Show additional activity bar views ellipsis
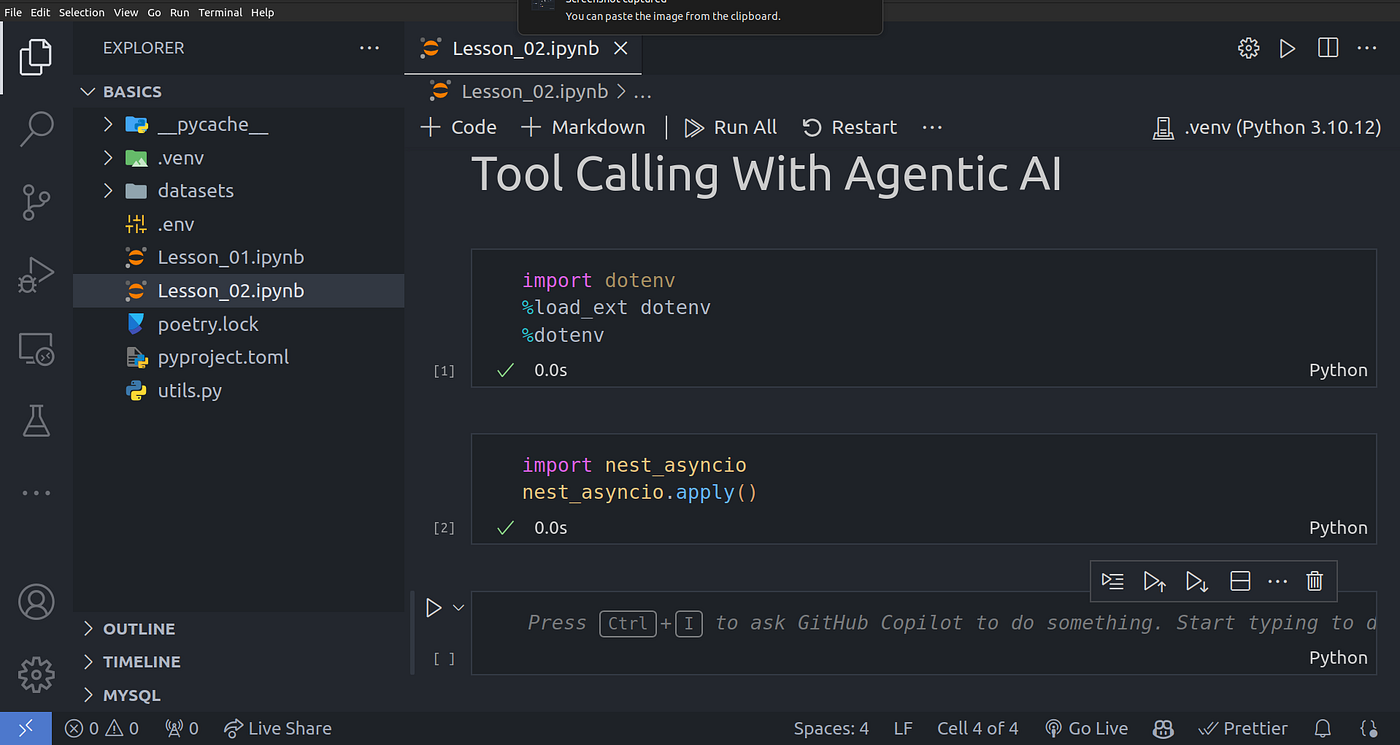The width and height of the screenshot is (1400, 745). point(36,493)
